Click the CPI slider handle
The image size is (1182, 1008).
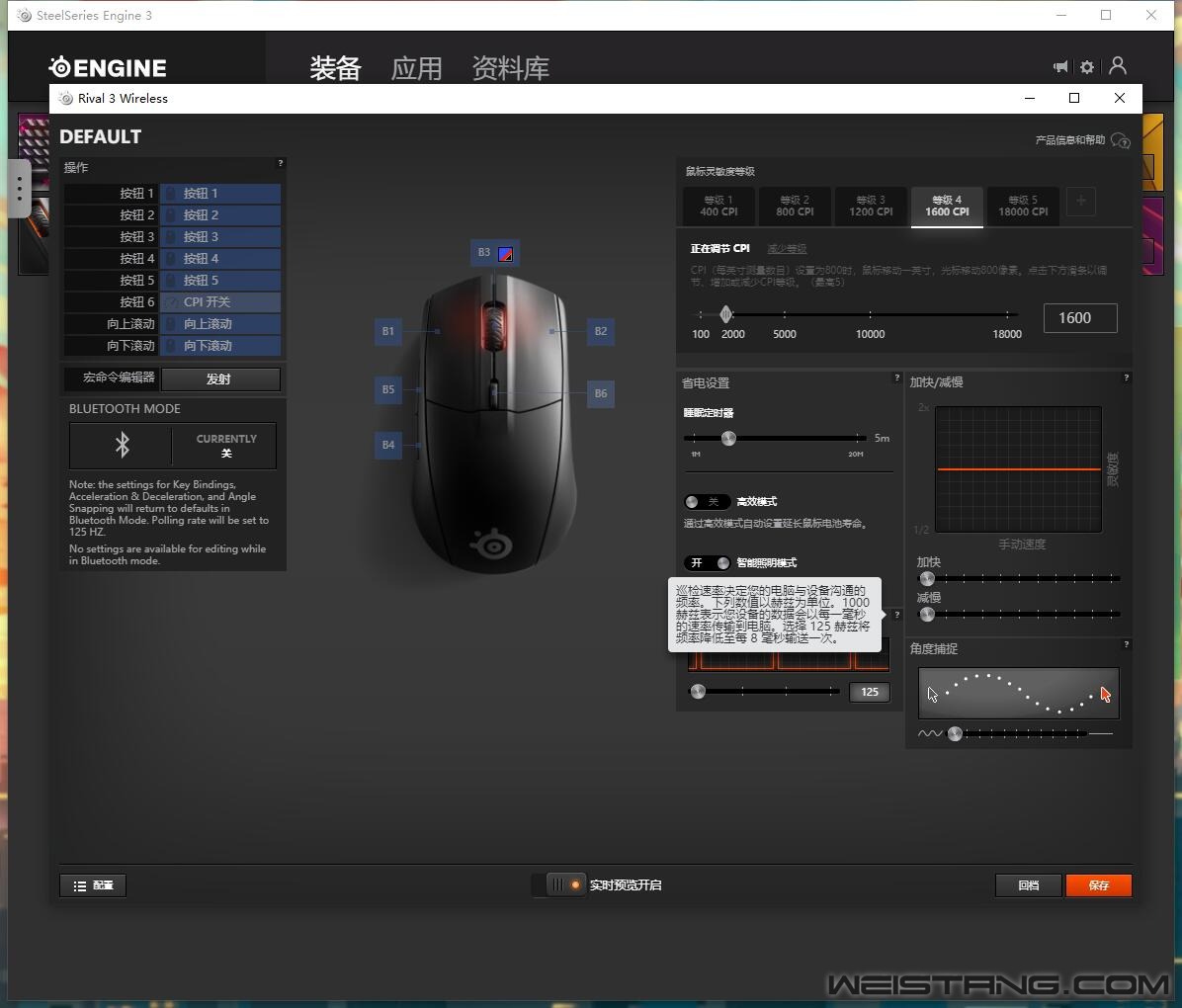(726, 313)
